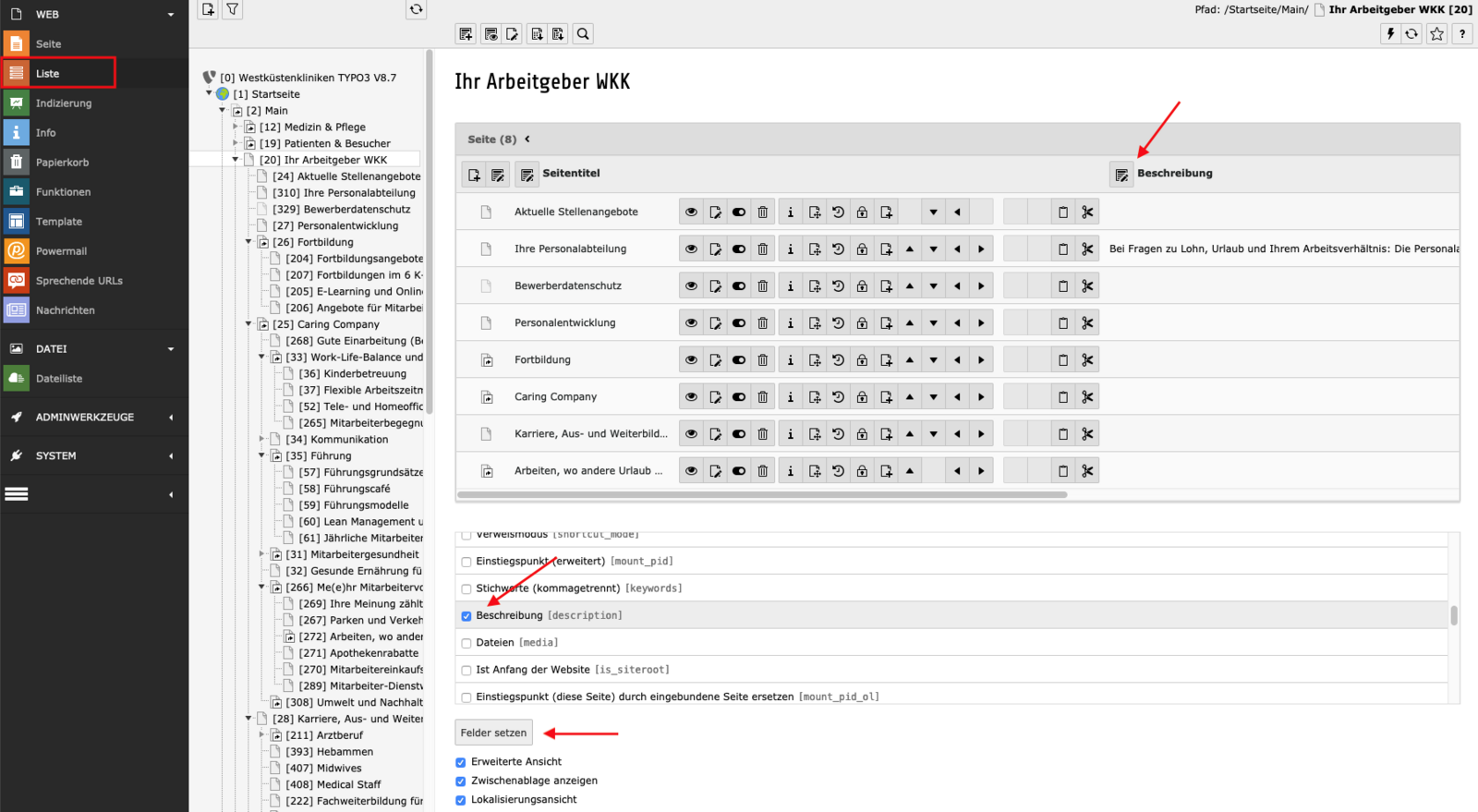This screenshot has height=812, width=1478.
Task: Toggle visibility eye for Ihre Personalabteilung
Action: [691, 249]
